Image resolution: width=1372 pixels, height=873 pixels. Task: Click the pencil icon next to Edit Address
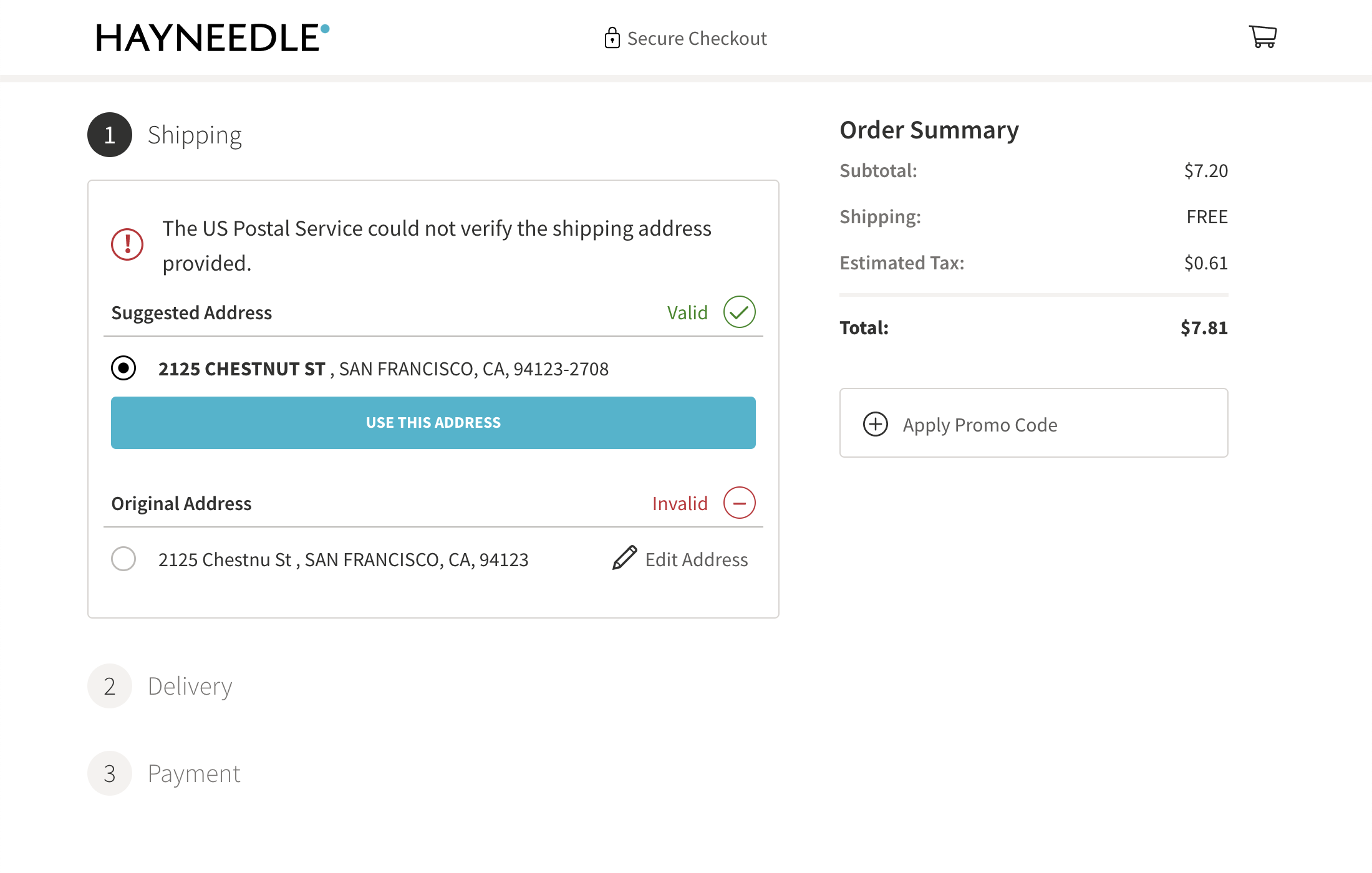623,559
